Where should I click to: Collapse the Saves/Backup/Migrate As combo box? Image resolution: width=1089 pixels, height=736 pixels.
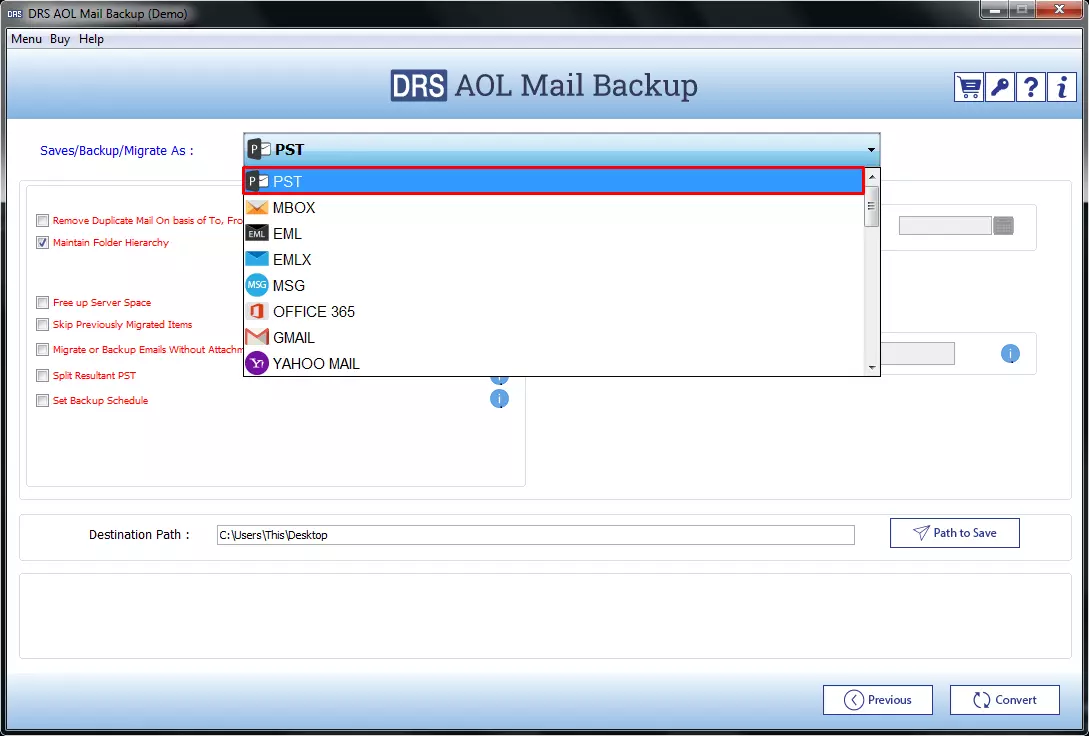pos(871,150)
